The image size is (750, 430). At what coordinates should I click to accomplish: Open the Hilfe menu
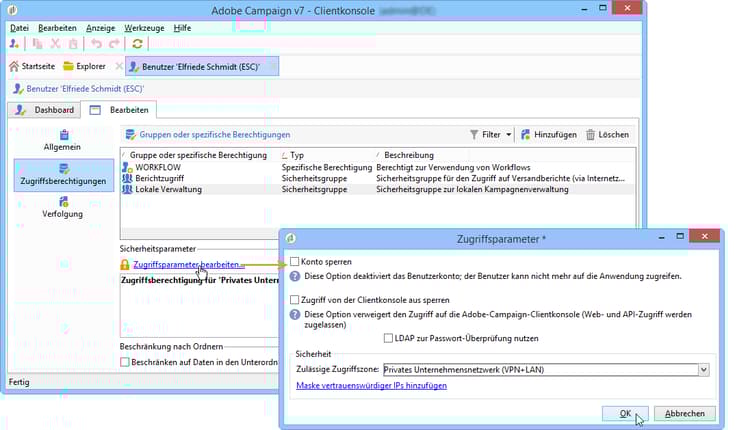(182, 28)
